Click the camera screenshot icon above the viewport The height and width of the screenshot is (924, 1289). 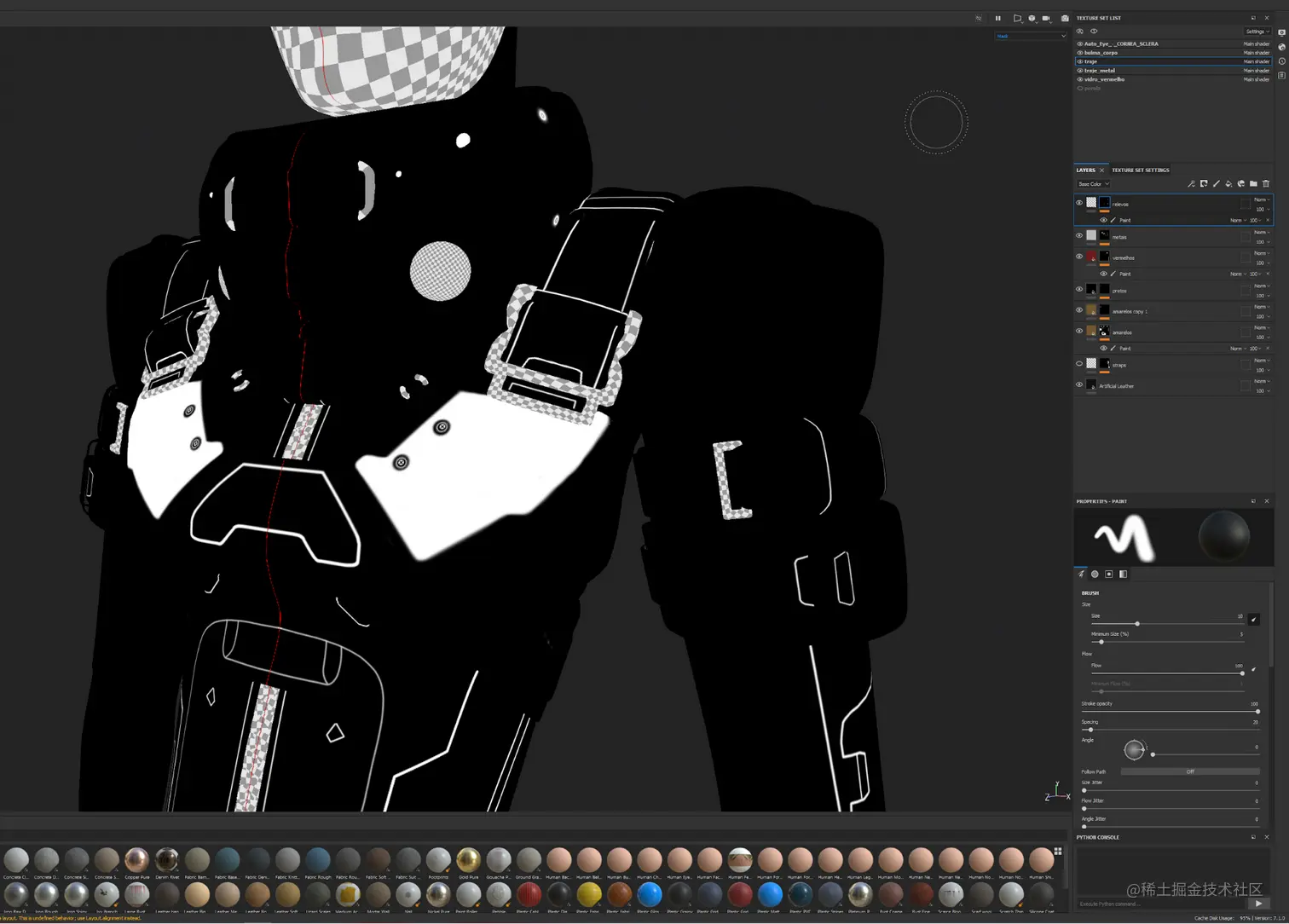point(1065,18)
